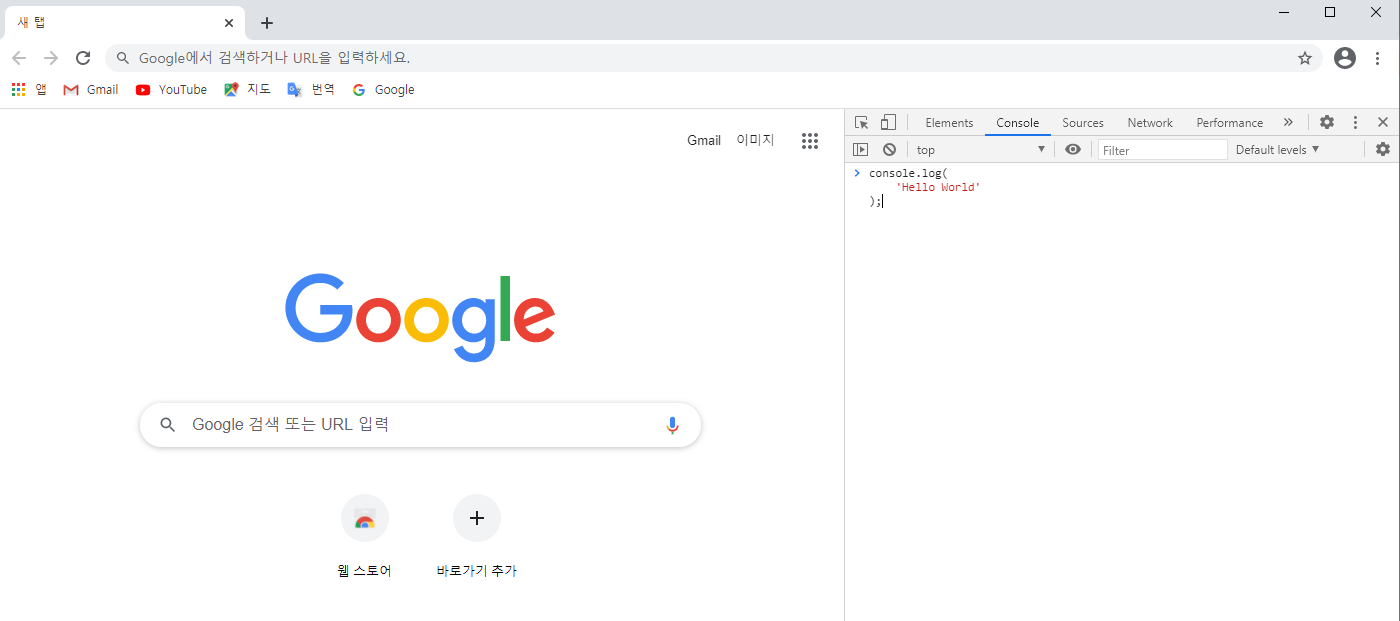The width and height of the screenshot is (1400, 621).
Task: Select the Console tab
Action: (1018, 123)
